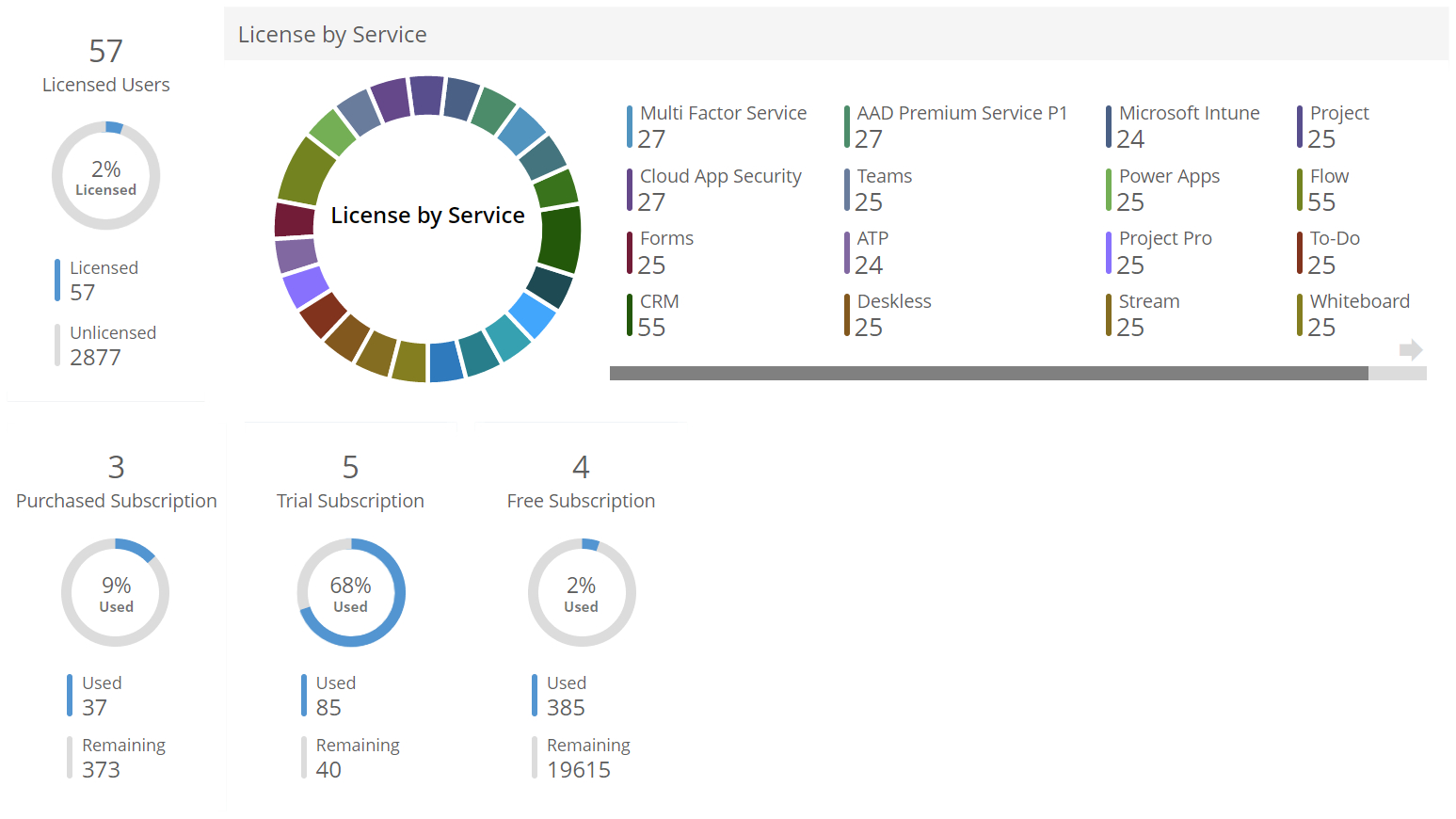The image size is (1456, 819).
Task: Click the next-page arrow in the service legend
Action: click(x=1410, y=350)
